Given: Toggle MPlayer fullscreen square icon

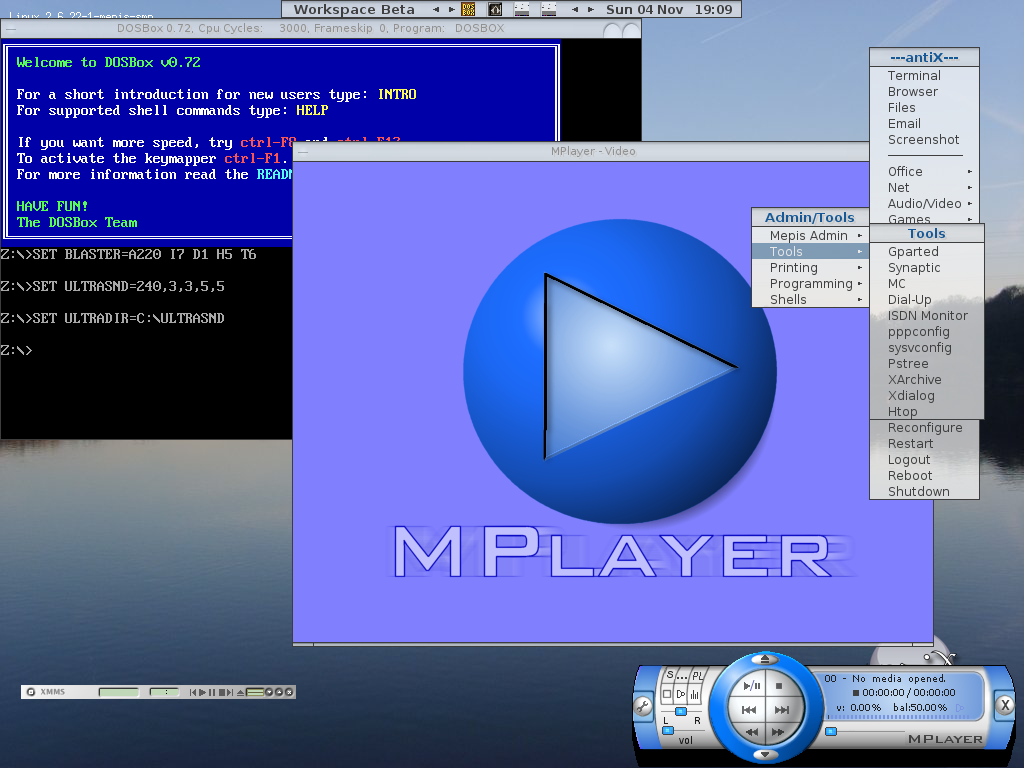Looking at the screenshot, I should pos(667,694).
